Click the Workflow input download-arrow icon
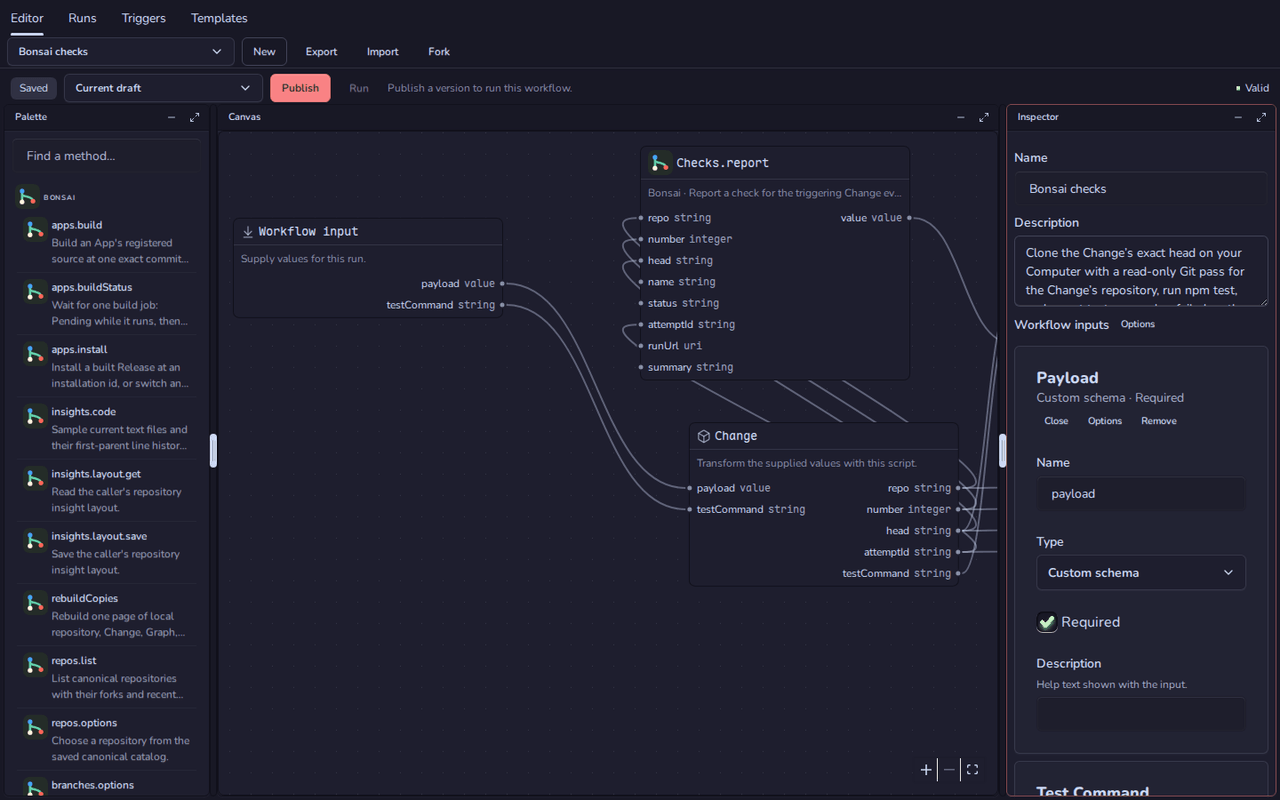1280x800 pixels. pyautogui.click(x=248, y=231)
